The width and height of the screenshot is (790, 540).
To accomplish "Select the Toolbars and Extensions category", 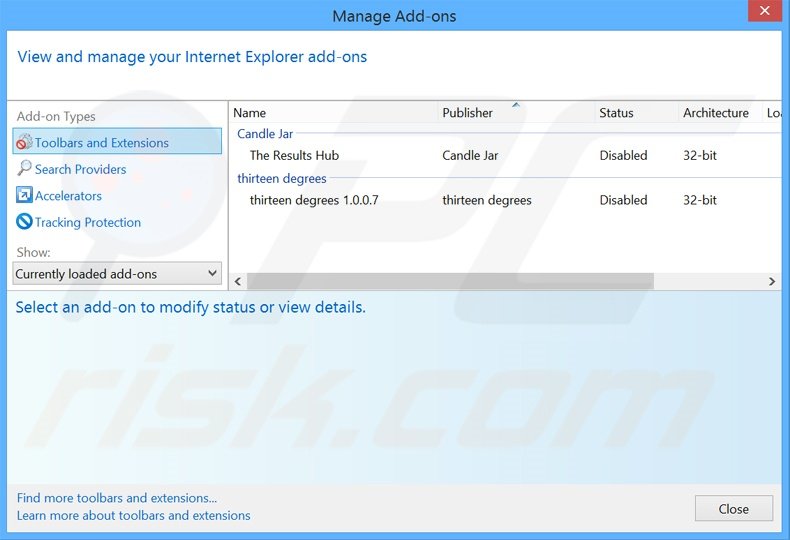I will pos(117,141).
